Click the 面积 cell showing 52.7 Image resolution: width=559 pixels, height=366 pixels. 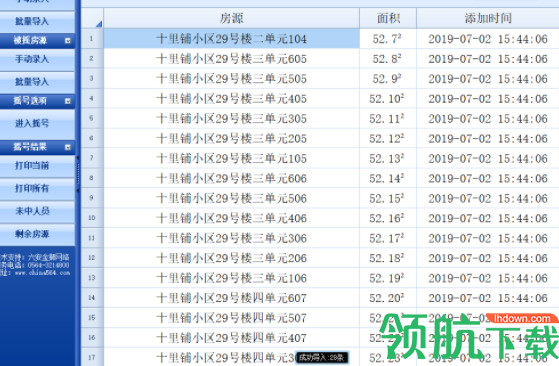(388, 38)
